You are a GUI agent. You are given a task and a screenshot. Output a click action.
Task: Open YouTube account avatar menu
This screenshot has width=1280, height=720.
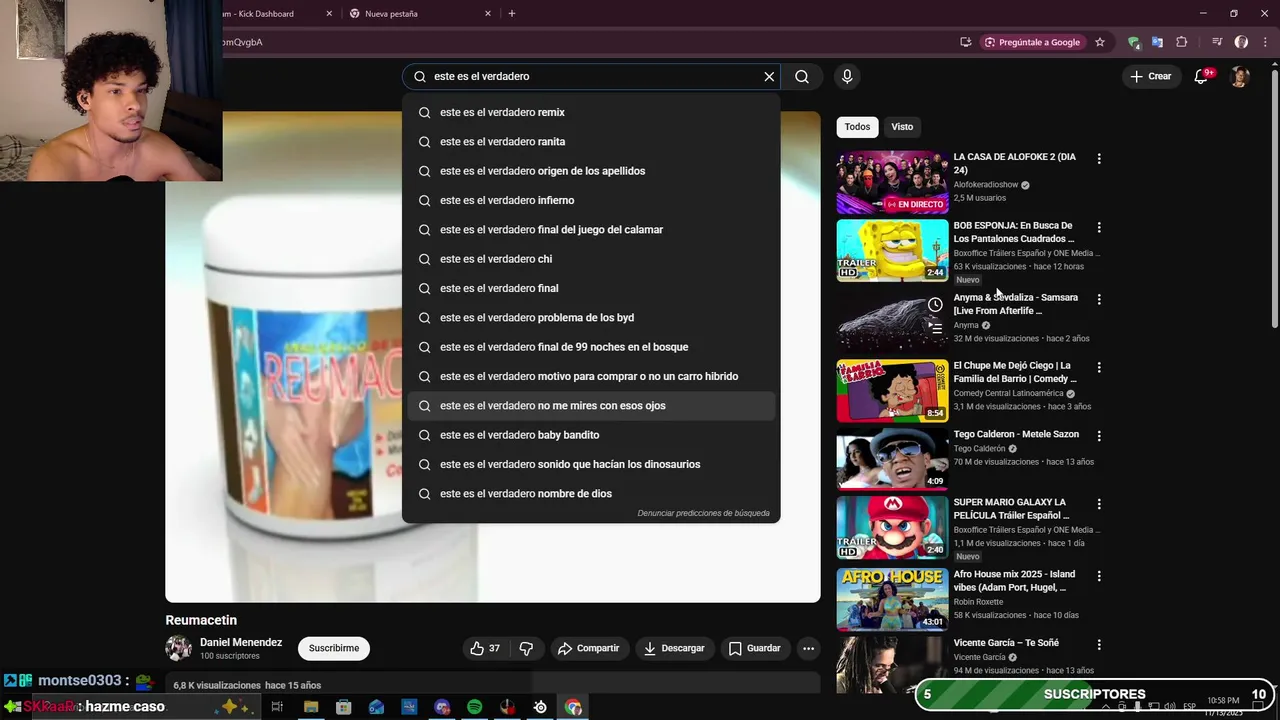click(x=1240, y=76)
